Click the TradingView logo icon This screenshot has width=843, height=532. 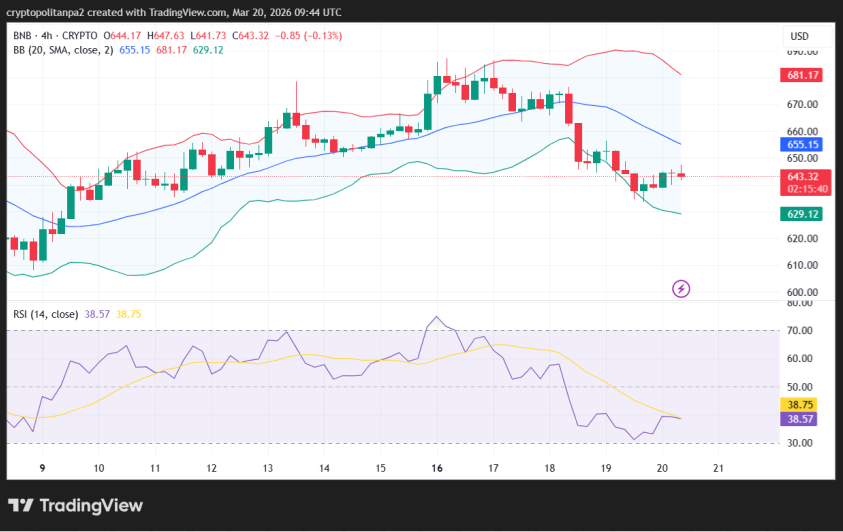tap(22, 506)
